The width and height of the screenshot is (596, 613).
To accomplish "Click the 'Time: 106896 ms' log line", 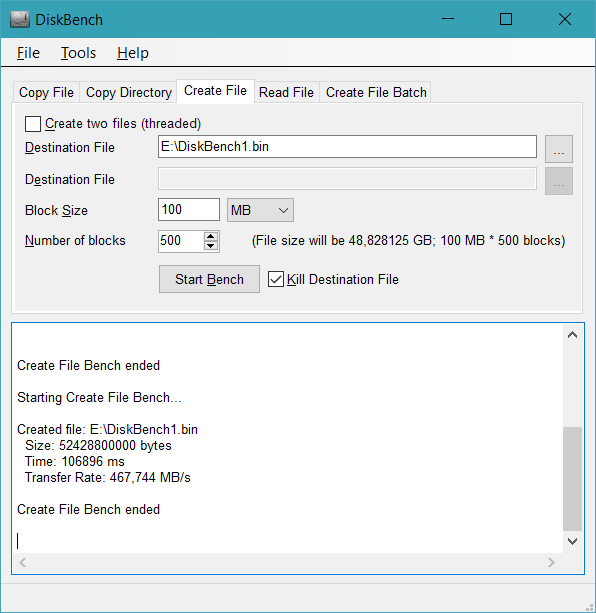I will click(x=75, y=462).
